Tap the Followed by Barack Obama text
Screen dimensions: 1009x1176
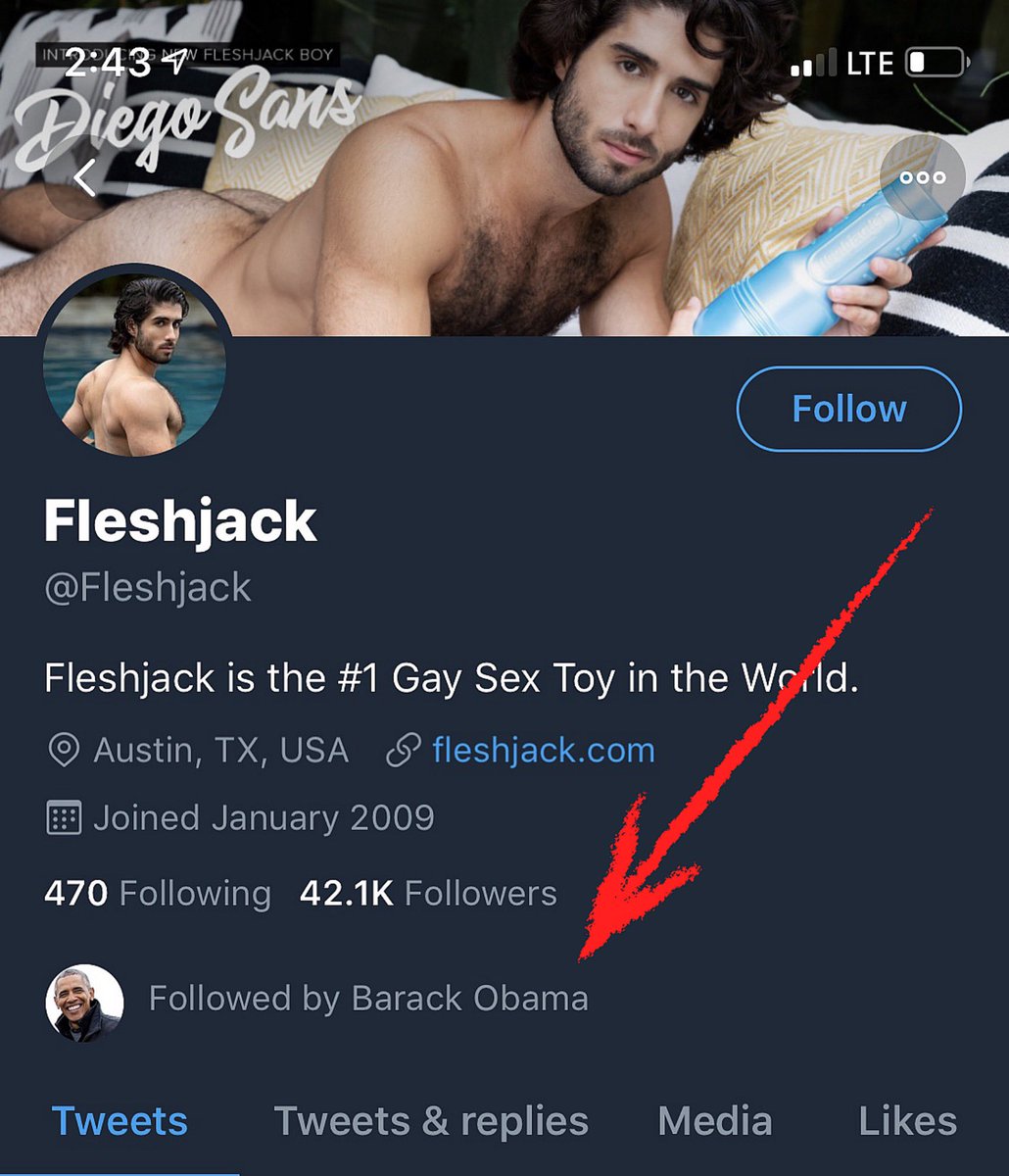point(368,999)
